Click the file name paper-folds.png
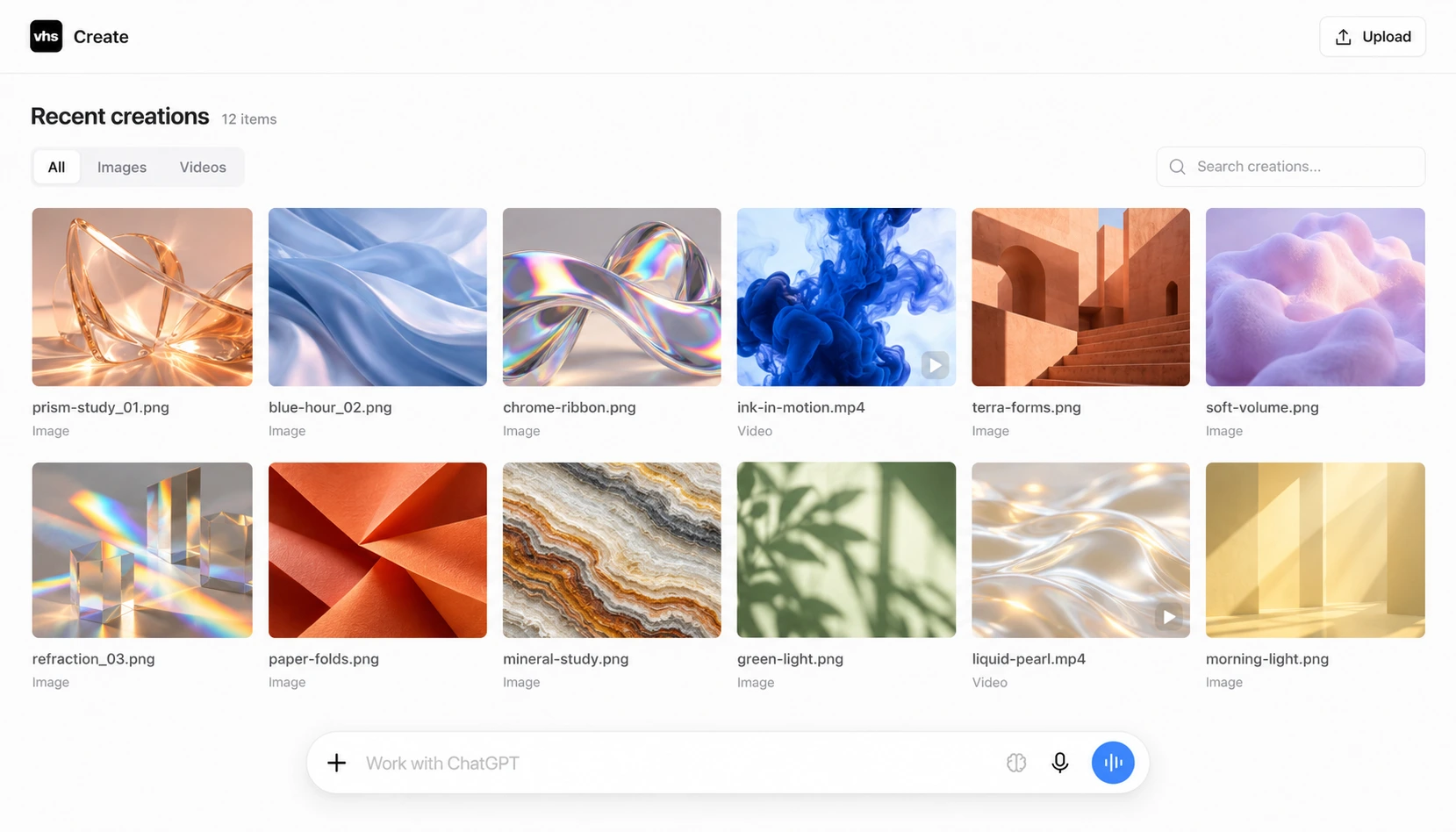 coord(324,659)
